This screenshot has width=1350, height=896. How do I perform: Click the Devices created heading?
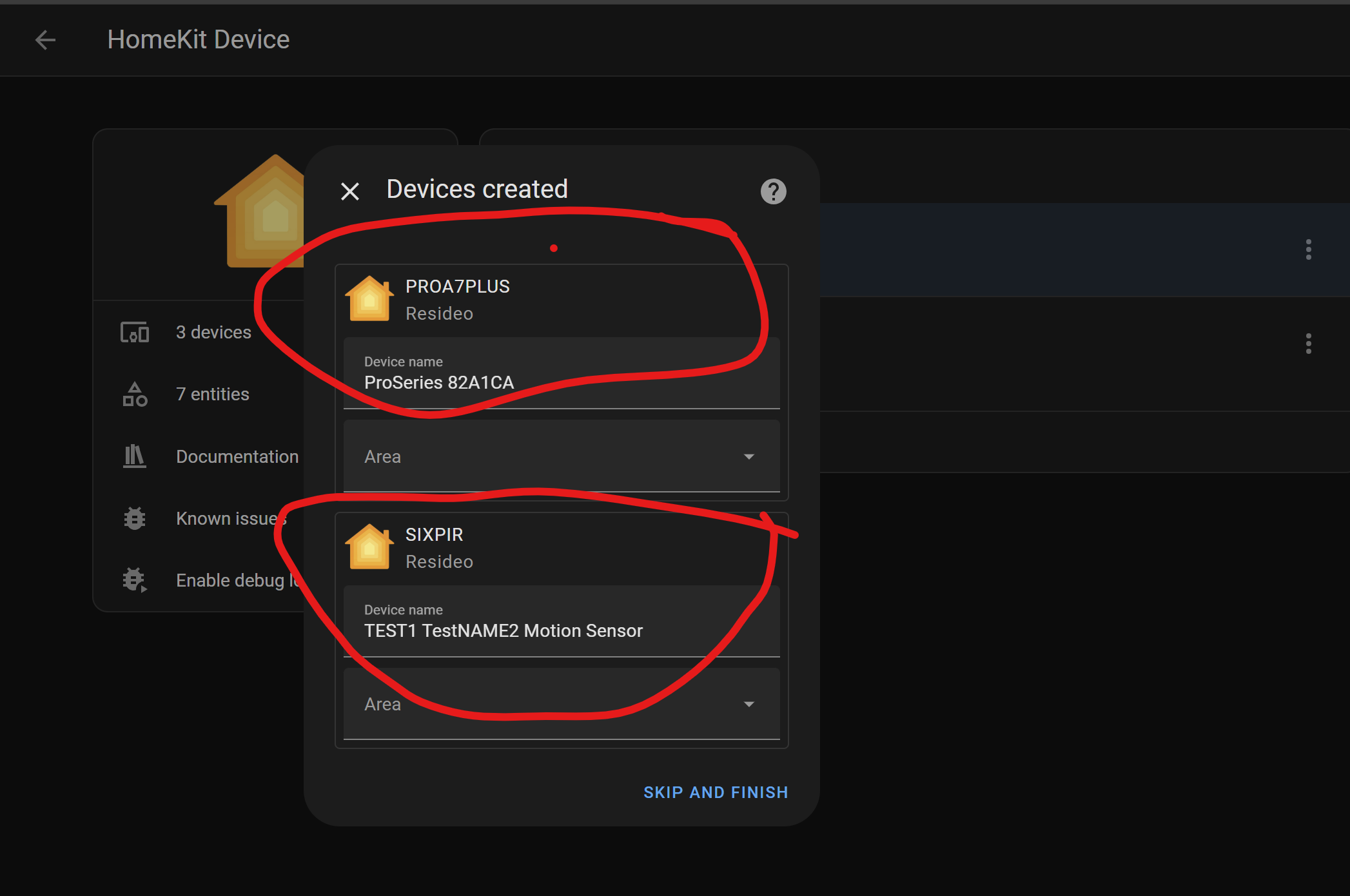click(477, 190)
